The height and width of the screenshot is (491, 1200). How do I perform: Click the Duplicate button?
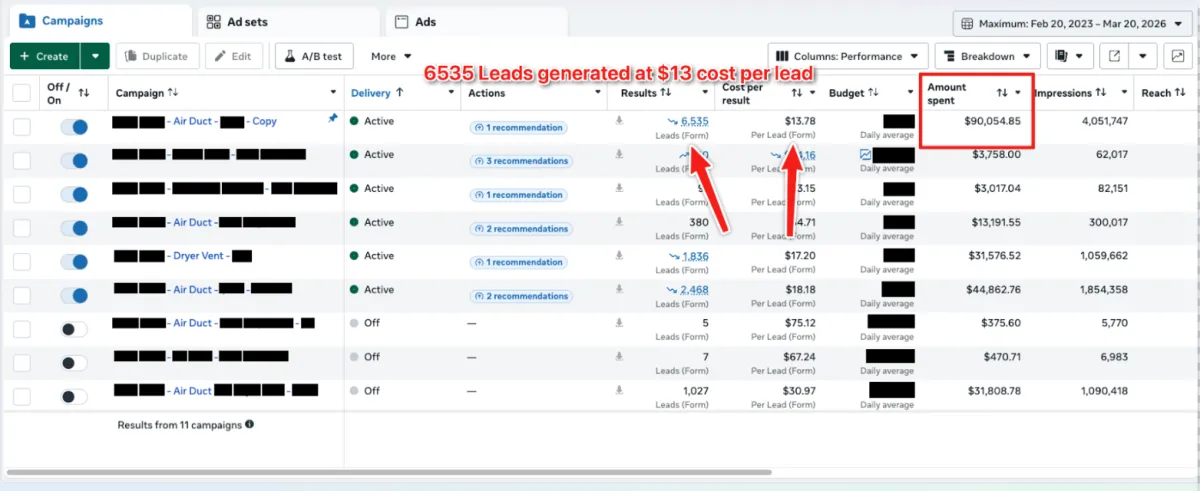click(158, 57)
